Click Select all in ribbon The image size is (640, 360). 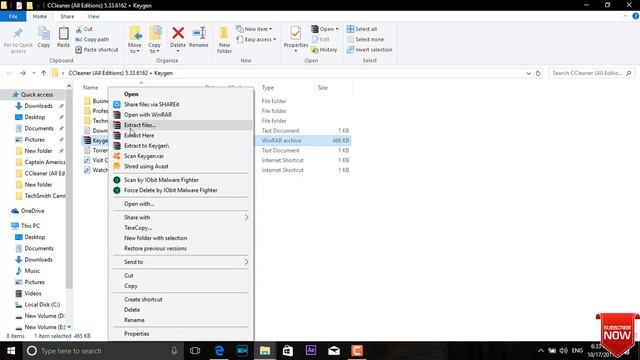(362, 29)
